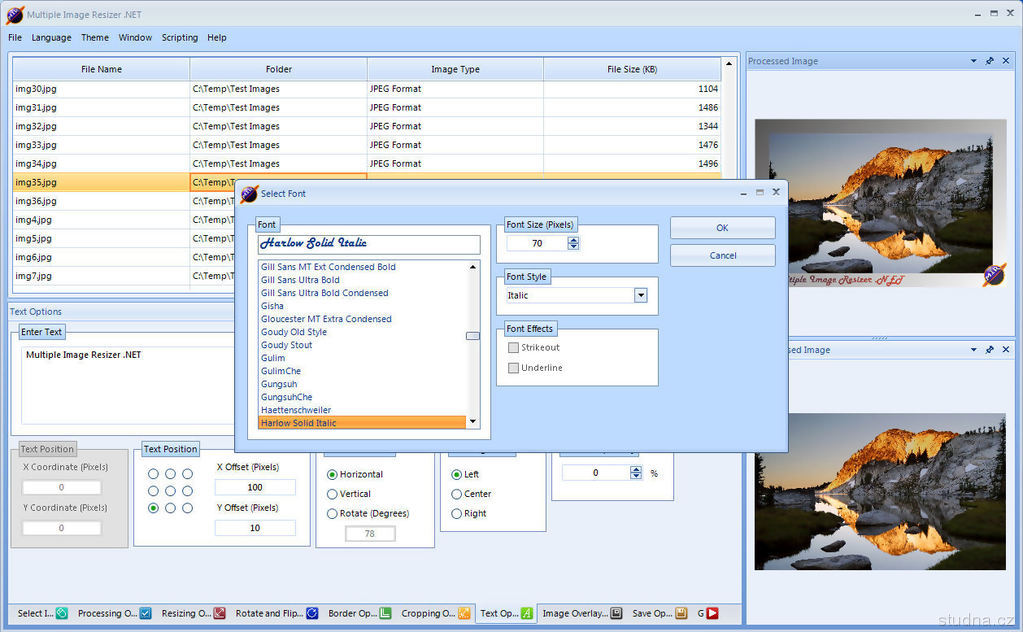
Task: Open the Processing Options tab icon
Action: pyautogui.click(x=146, y=613)
